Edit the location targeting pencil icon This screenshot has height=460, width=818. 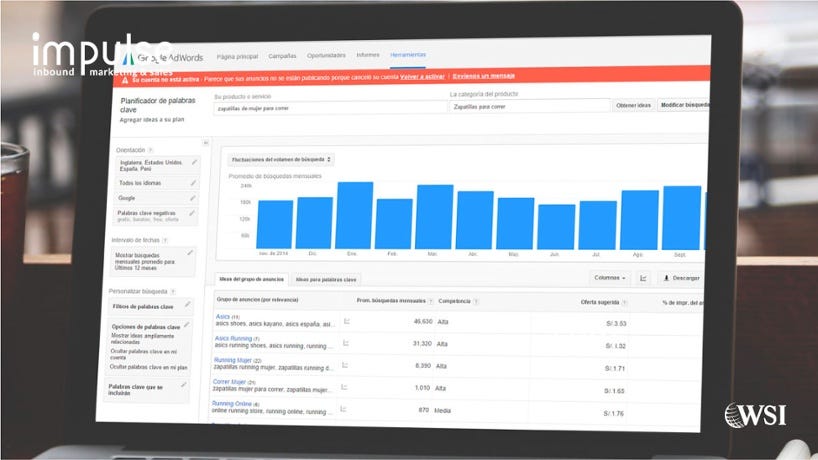[x=194, y=163]
